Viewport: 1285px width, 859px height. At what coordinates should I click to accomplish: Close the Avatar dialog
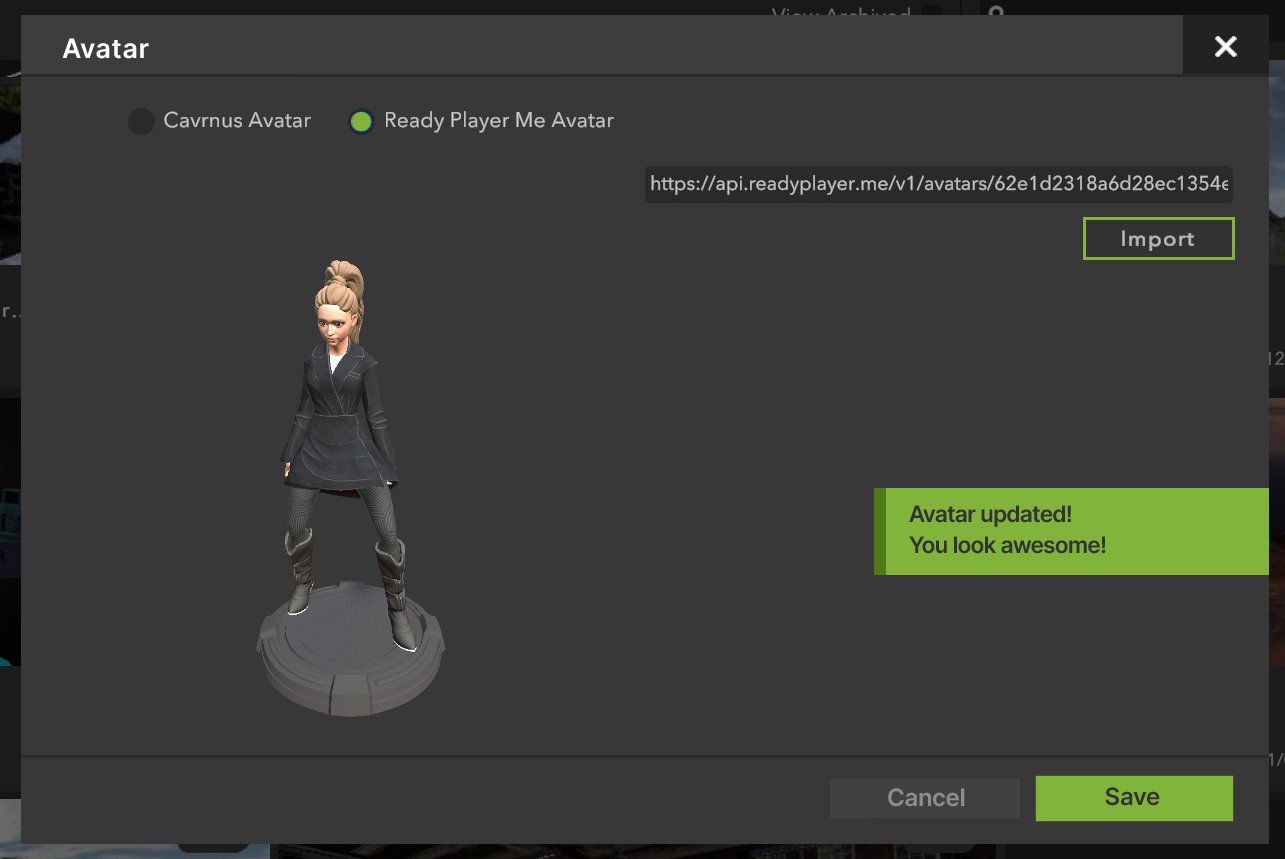[1226, 46]
